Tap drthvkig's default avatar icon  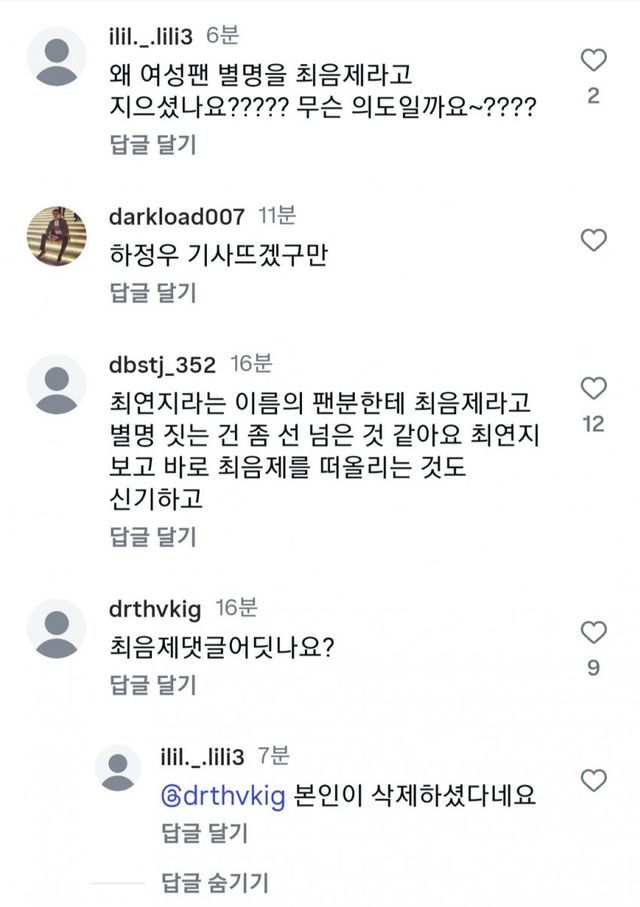pos(56,629)
